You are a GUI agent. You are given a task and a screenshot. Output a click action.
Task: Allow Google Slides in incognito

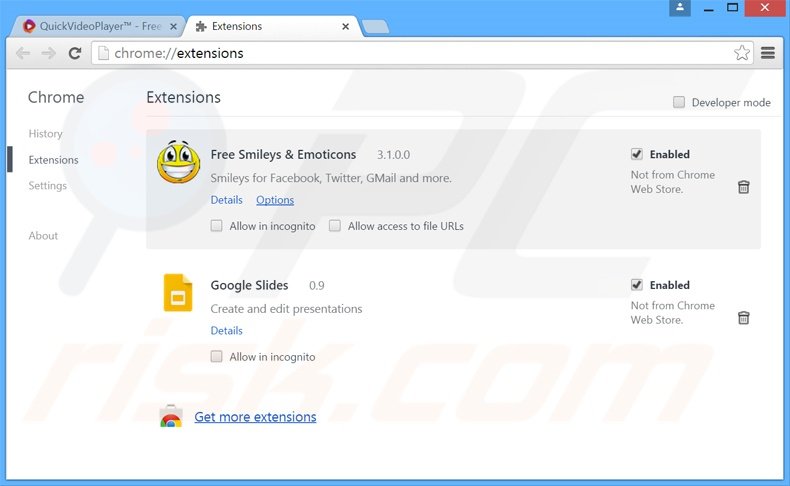(216, 357)
